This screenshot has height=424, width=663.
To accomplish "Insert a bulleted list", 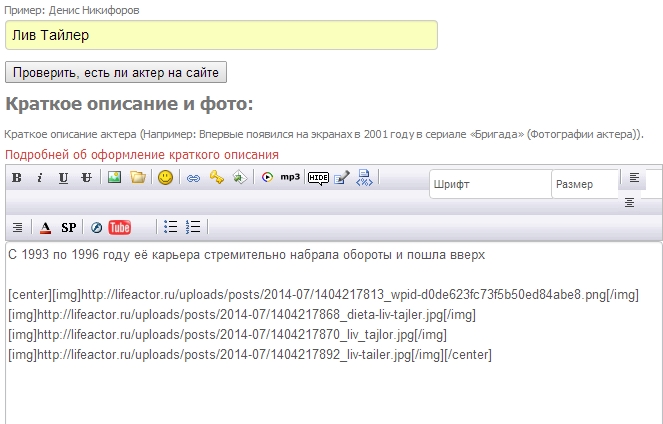I will [170, 227].
